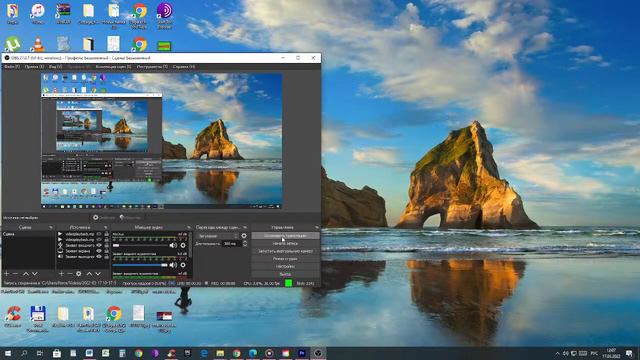Image resolution: width=640 pixels, height=360 pixels.
Task: Click transition duration 300 ms field
Action: (231, 244)
